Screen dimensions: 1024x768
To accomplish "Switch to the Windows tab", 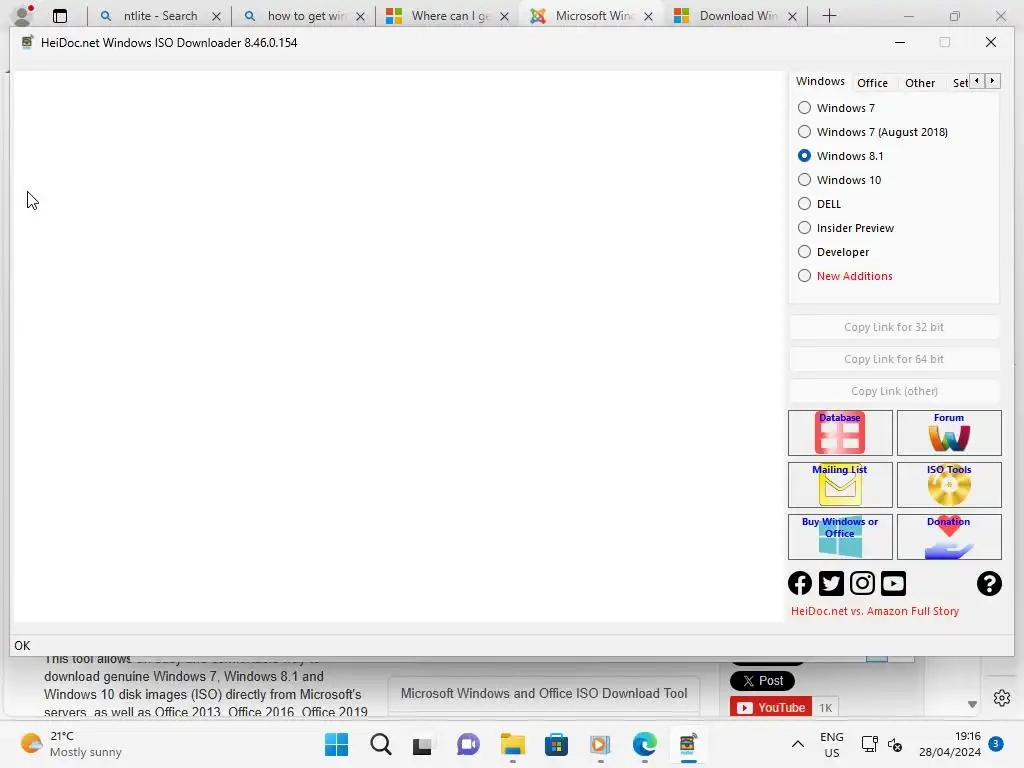I will click(820, 82).
